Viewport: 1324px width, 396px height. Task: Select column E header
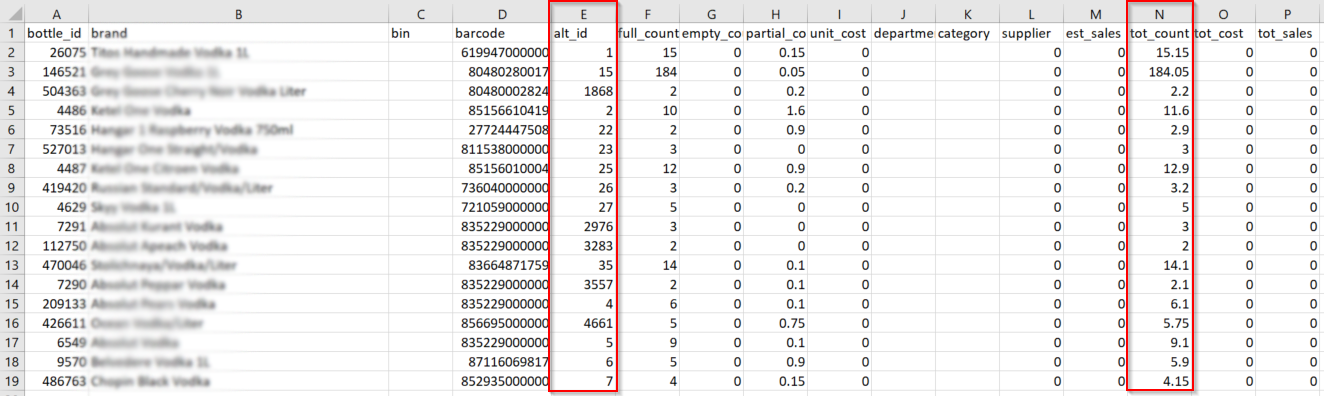point(584,13)
